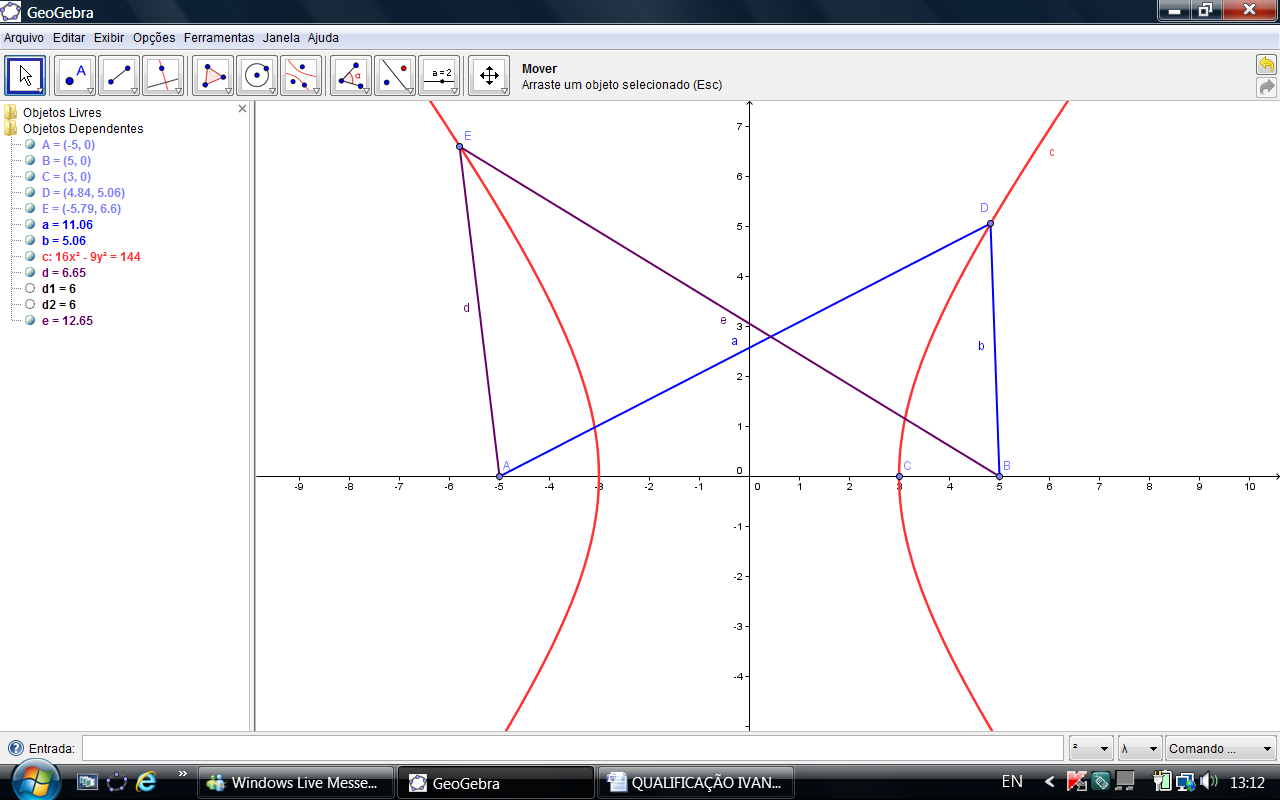
Task: Expand the Slider tool submenu arrow
Action: coord(454,91)
